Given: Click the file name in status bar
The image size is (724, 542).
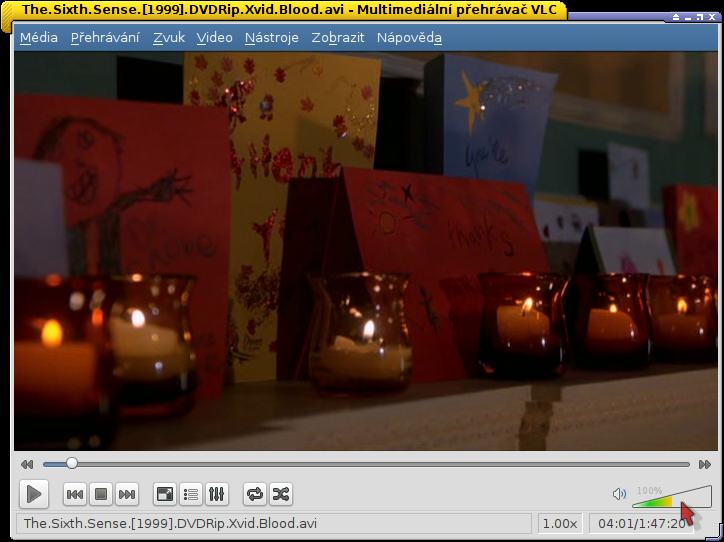Looking at the screenshot, I should pyautogui.click(x=170, y=523).
